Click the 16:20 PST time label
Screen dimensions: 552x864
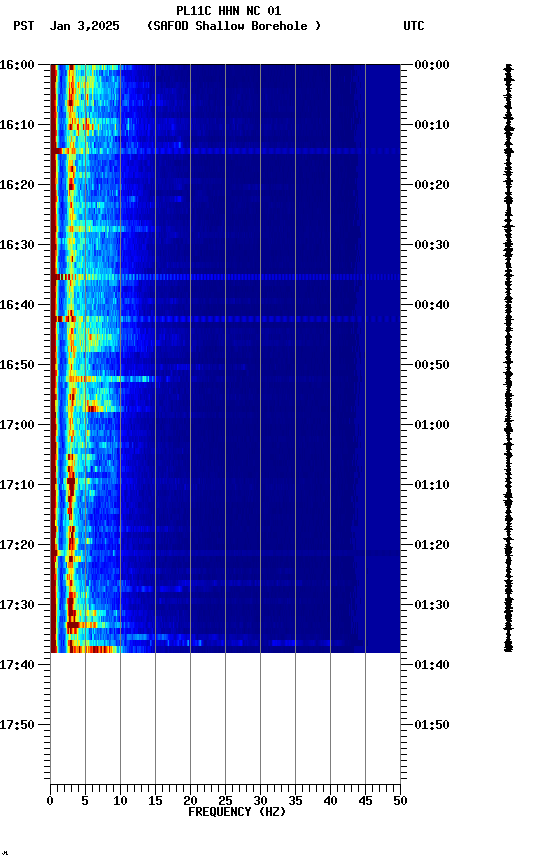pos(17,185)
